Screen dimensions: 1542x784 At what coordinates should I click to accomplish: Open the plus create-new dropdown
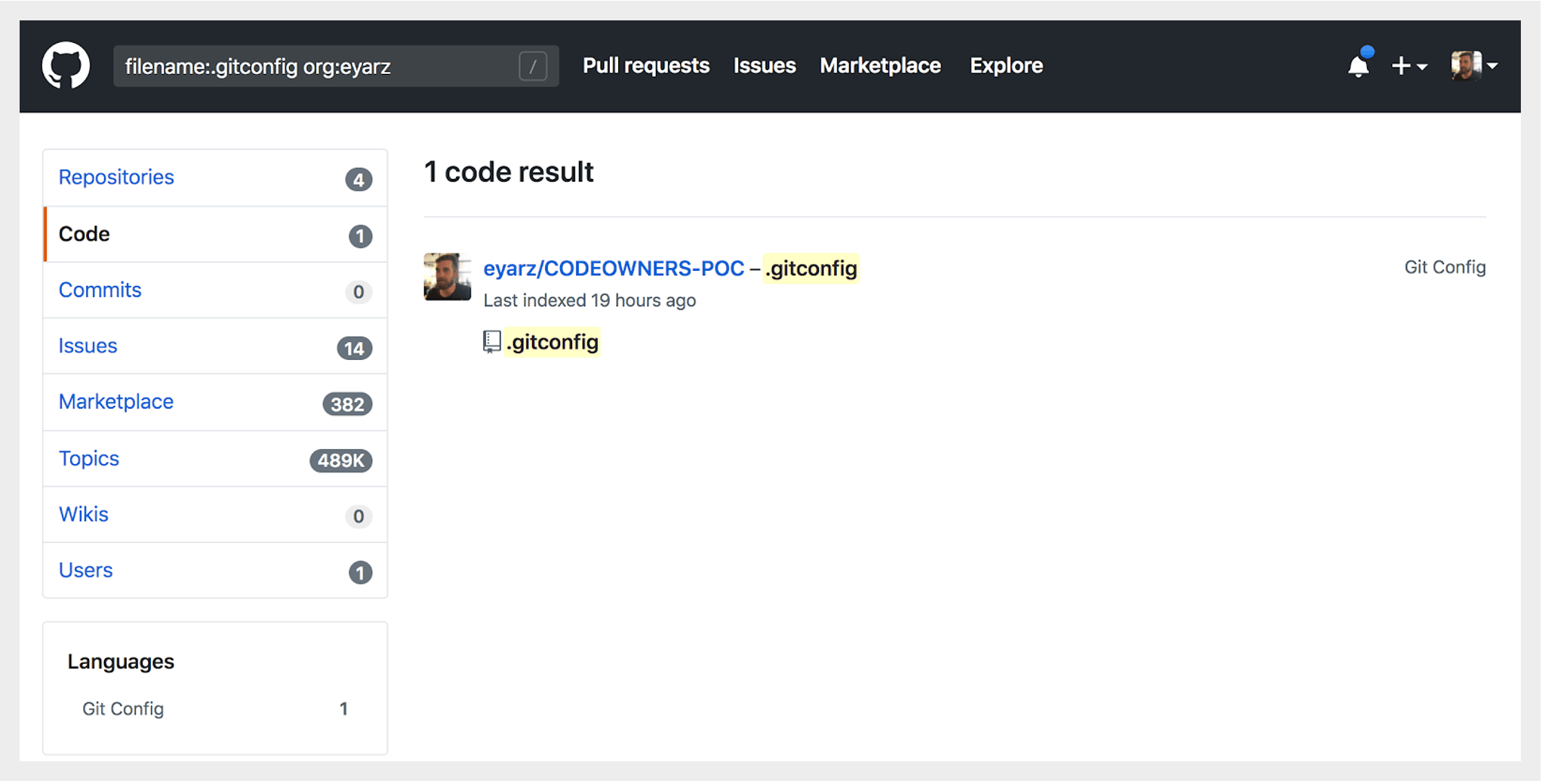[1408, 66]
